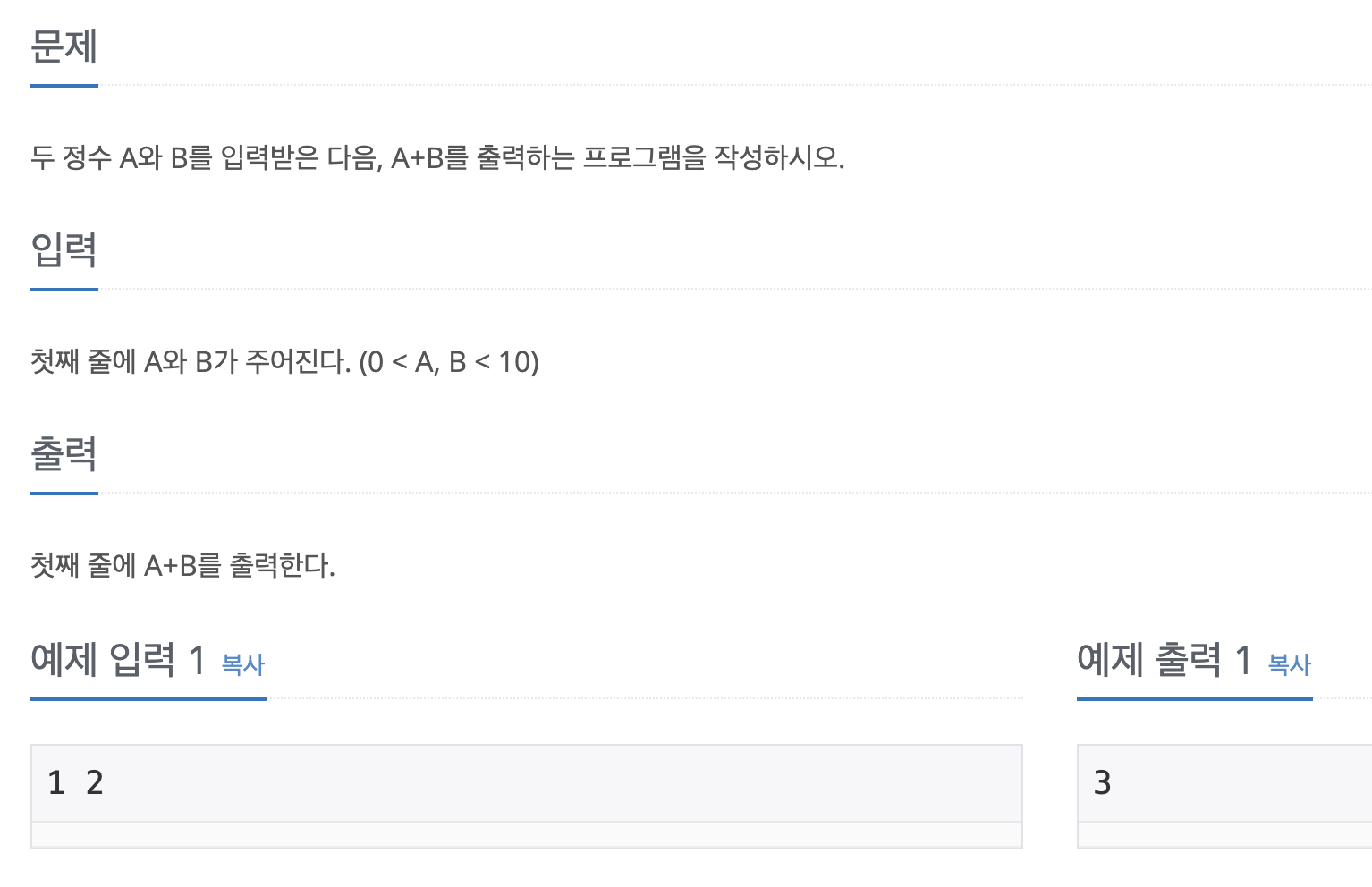The image size is (1372, 887).
Task: Click the 예제 입력 1 heading text
Action: pyautogui.click(x=118, y=660)
